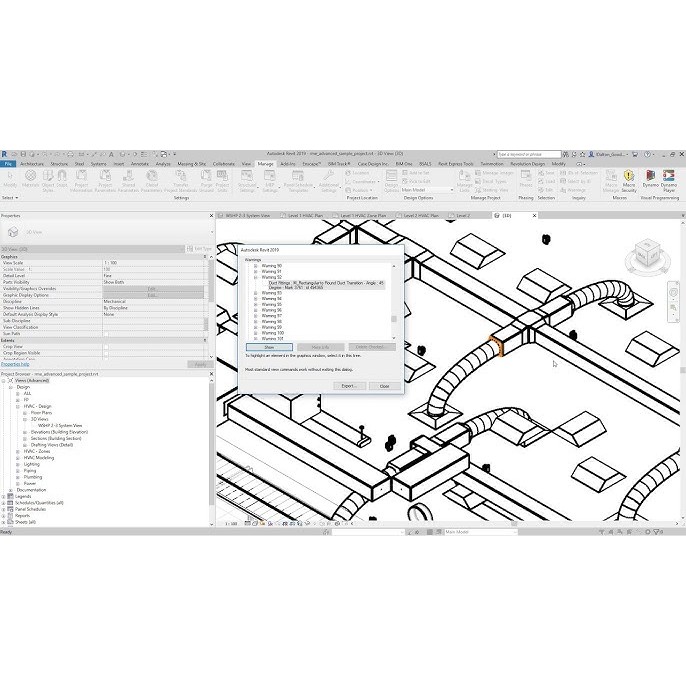Launch Dynamo
The height and width of the screenshot is (686, 686).
[x=651, y=179]
